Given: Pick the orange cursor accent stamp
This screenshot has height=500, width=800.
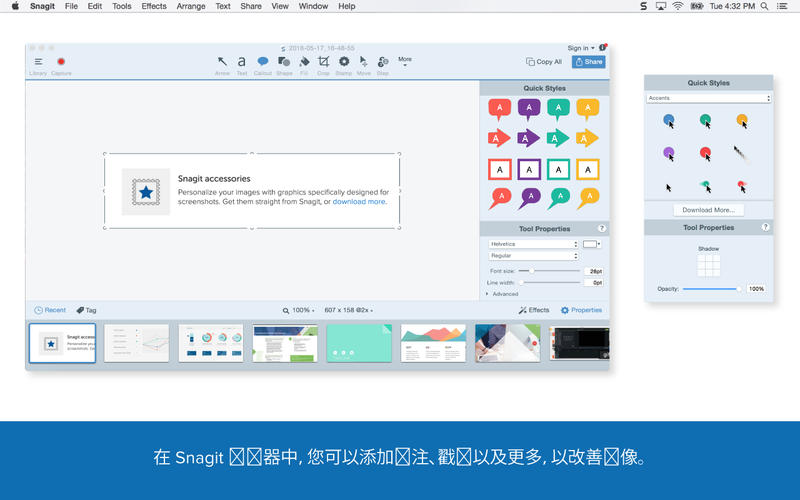Looking at the screenshot, I should (742, 121).
